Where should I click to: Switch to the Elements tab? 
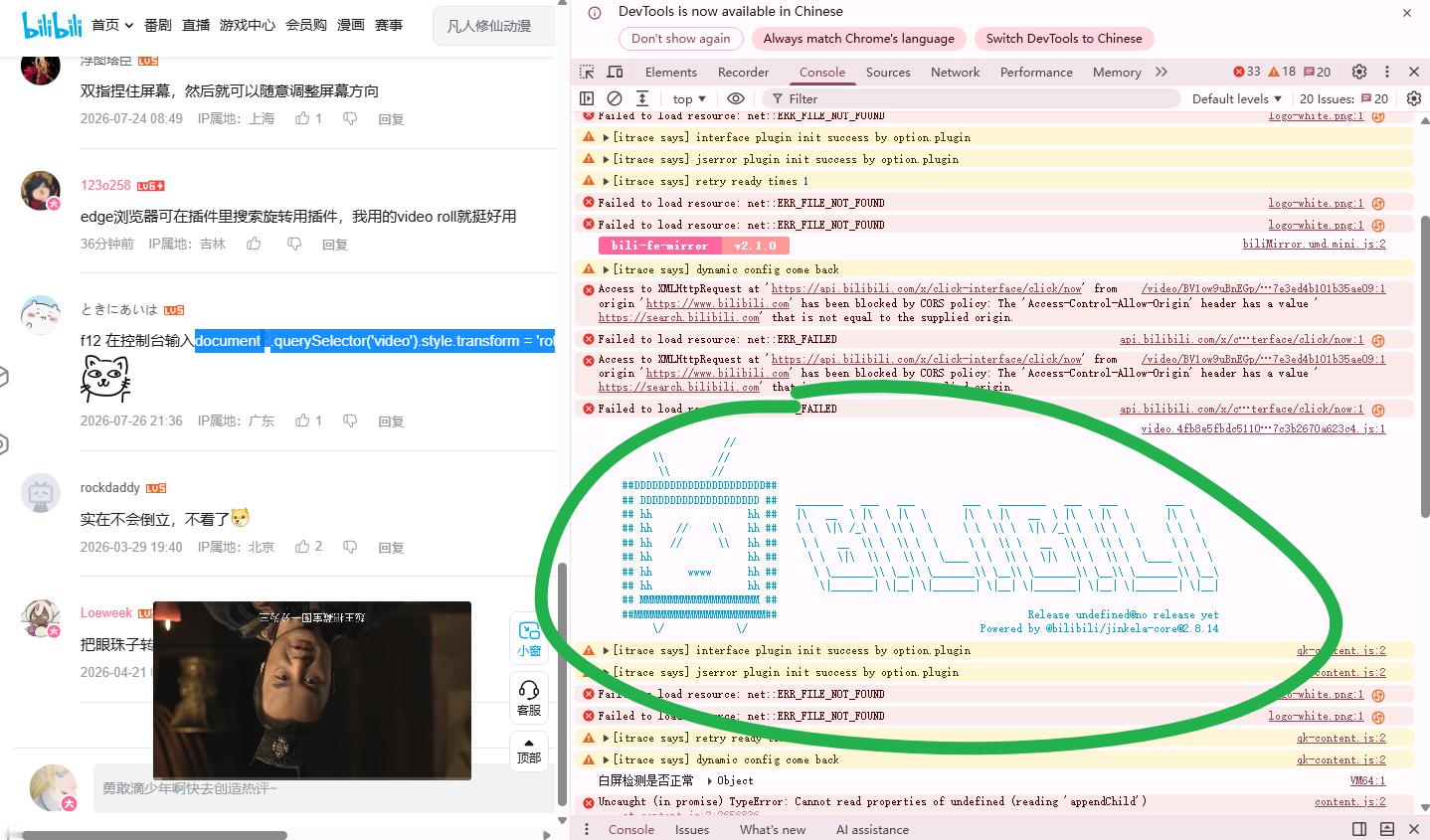click(x=671, y=72)
